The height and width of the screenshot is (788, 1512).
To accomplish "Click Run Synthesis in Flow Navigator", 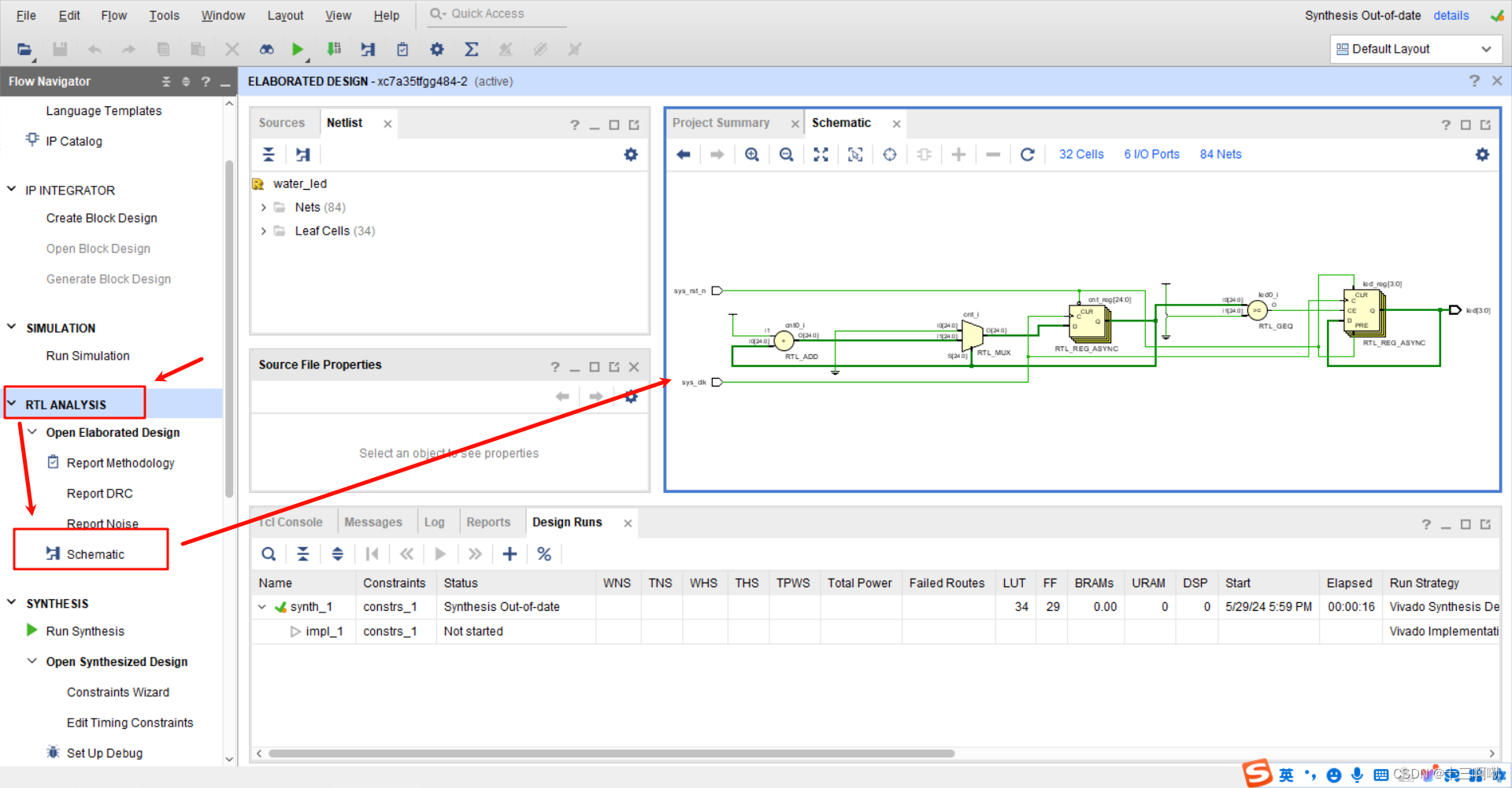I will pos(85,631).
